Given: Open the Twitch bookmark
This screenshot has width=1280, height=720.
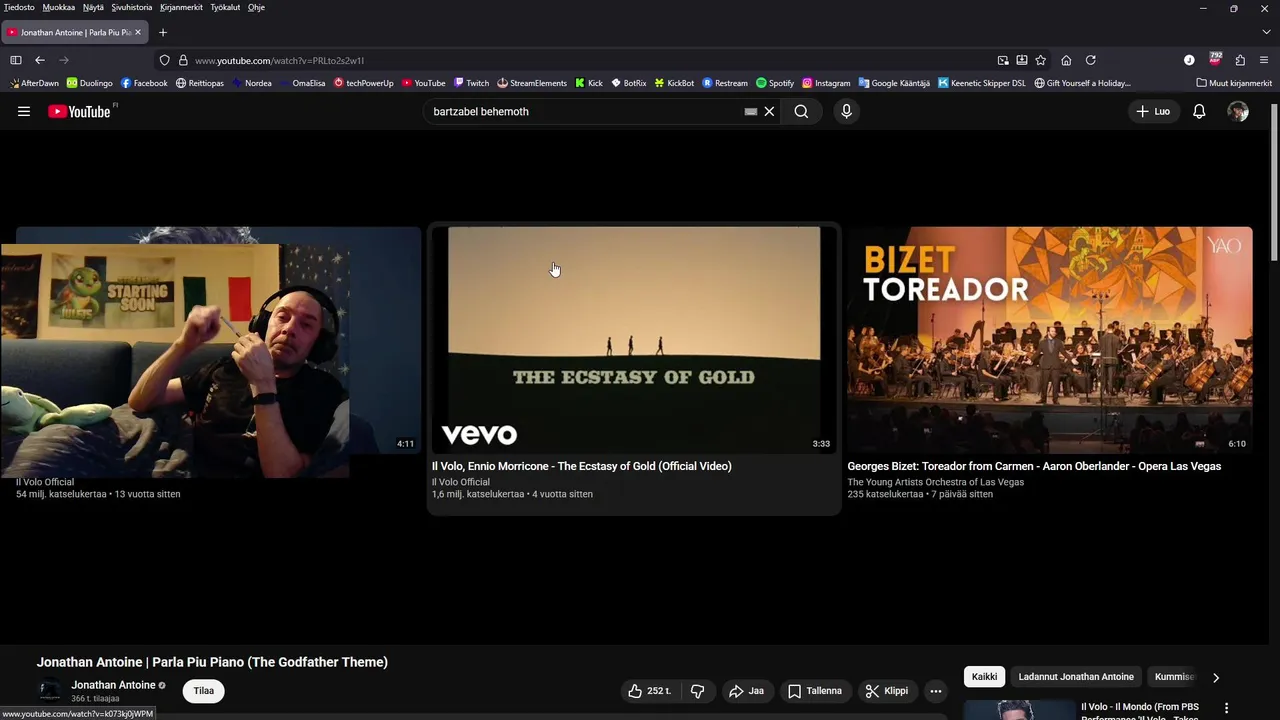Looking at the screenshot, I should pos(471,83).
